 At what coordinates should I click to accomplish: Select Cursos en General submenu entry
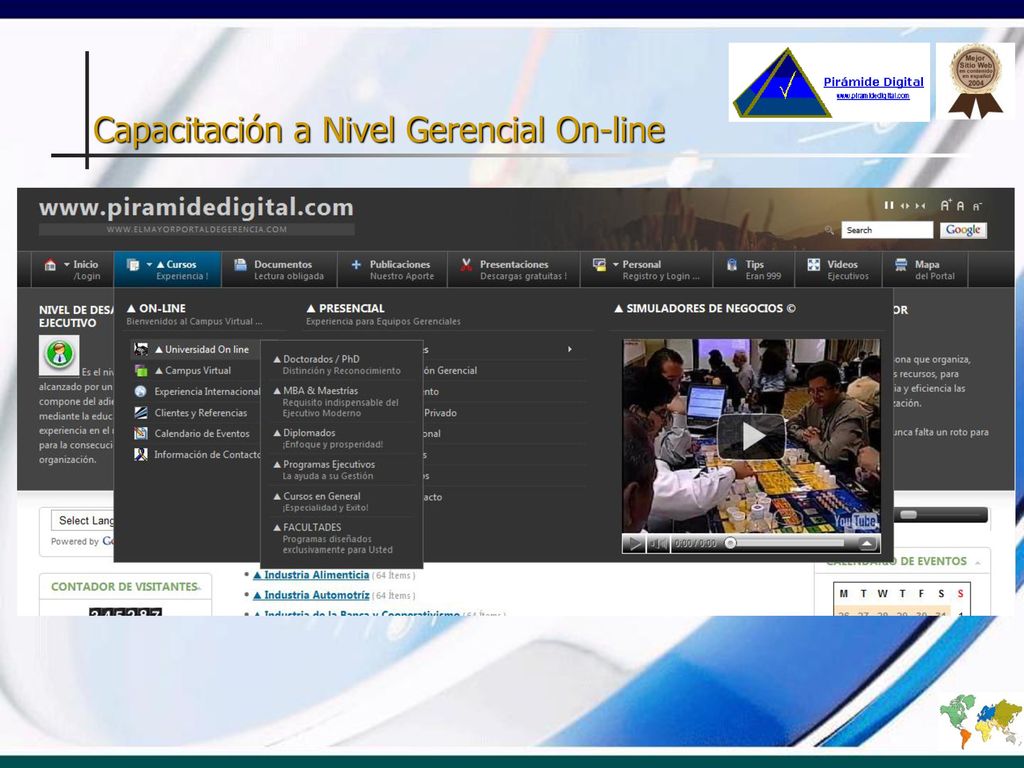pos(341,501)
